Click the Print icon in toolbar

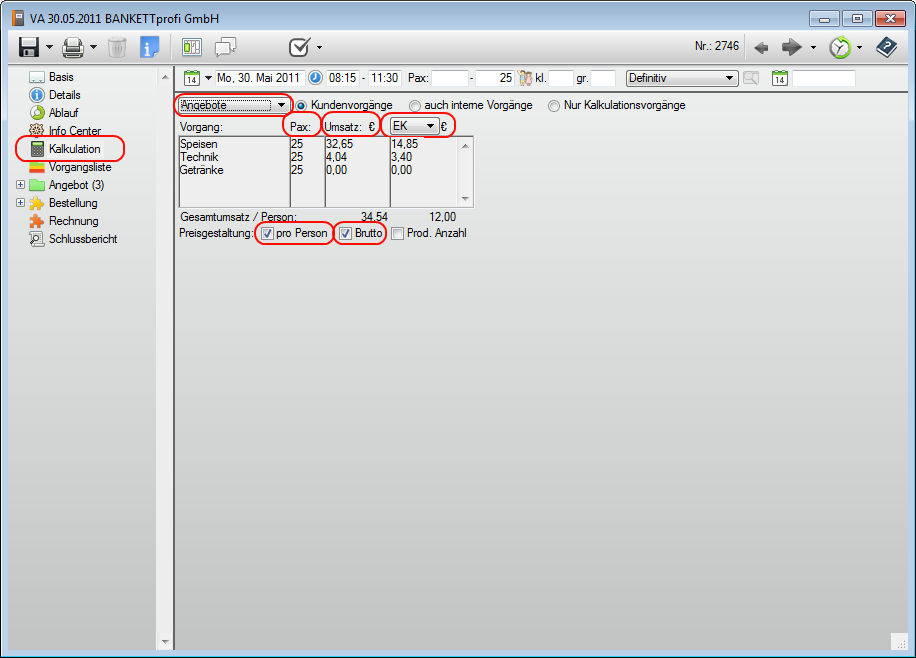click(x=73, y=47)
